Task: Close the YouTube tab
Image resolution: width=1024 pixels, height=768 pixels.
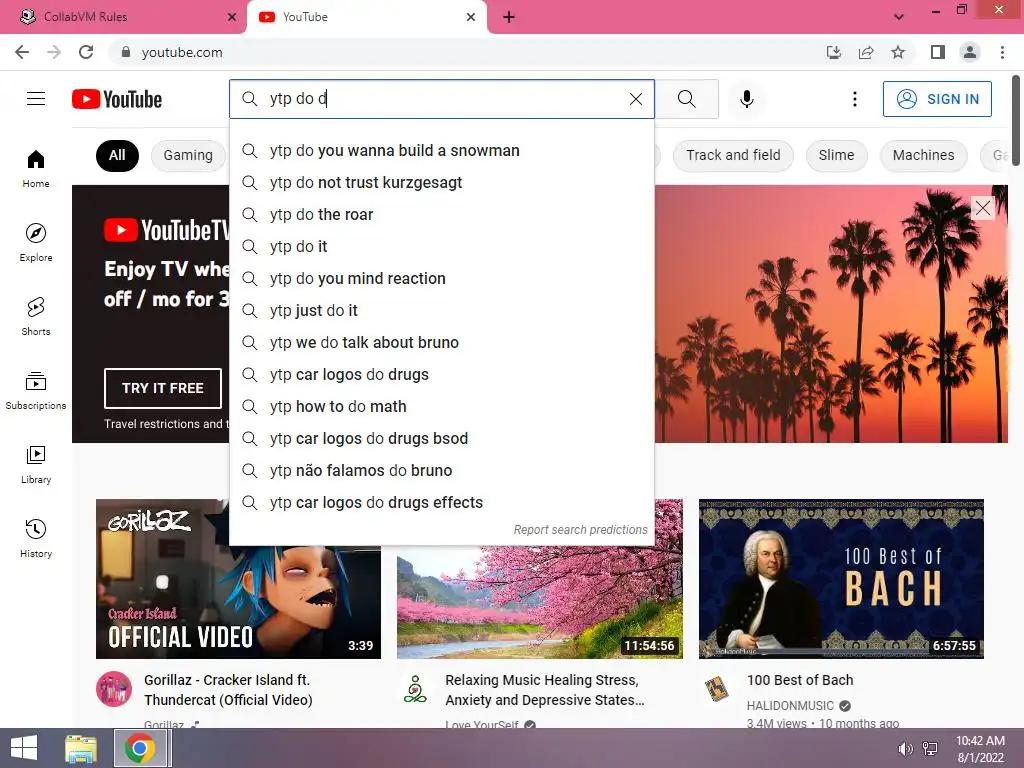Action: pyautogui.click(x=471, y=17)
